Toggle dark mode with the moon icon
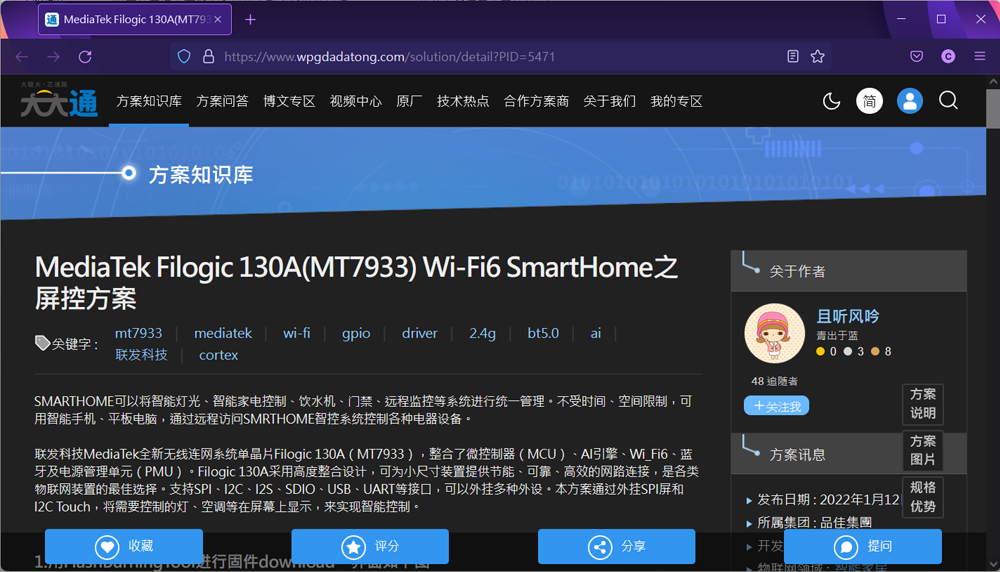This screenshot has height=572, width=1000. point(831,101)
